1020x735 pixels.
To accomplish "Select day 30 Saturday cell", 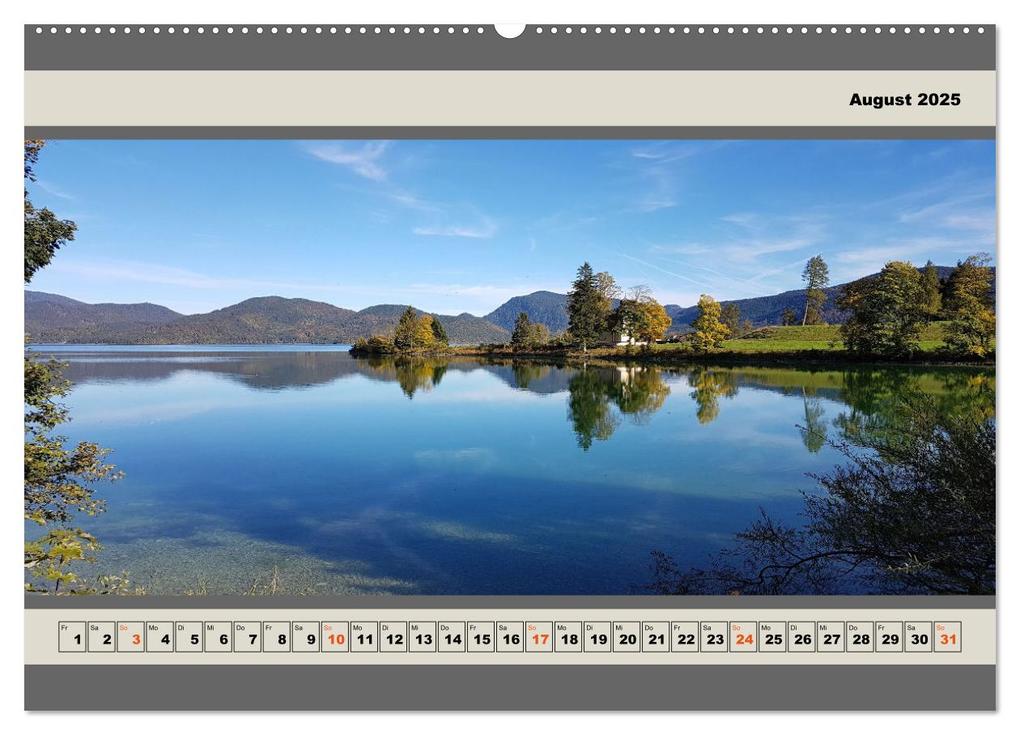I will [x=919, y=637].
